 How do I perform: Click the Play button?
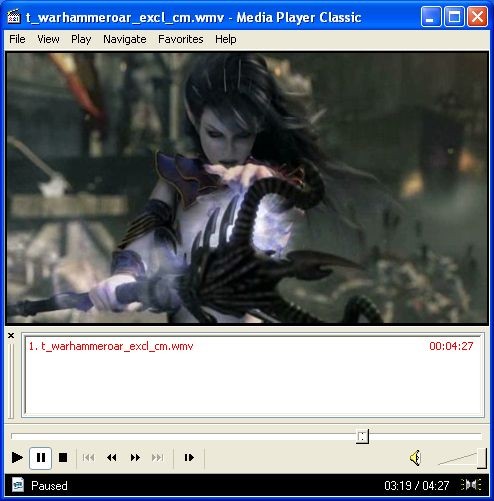click(17, 458)
